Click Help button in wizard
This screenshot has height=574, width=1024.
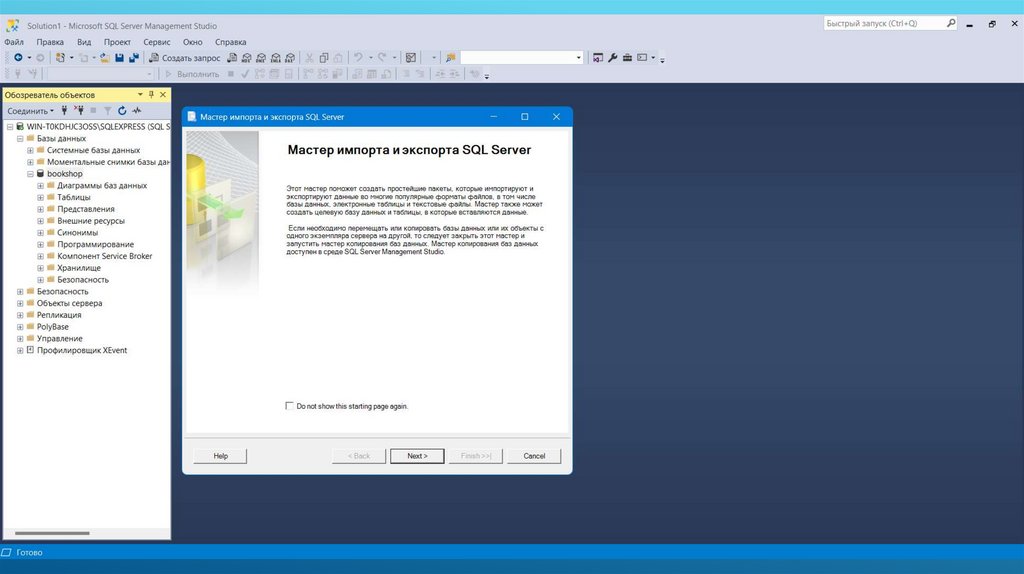221,456
